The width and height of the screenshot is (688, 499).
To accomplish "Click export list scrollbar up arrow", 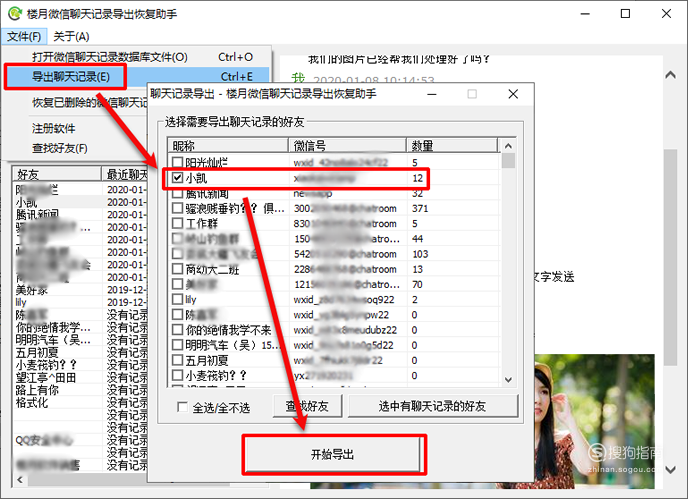I will click(508, 146).
